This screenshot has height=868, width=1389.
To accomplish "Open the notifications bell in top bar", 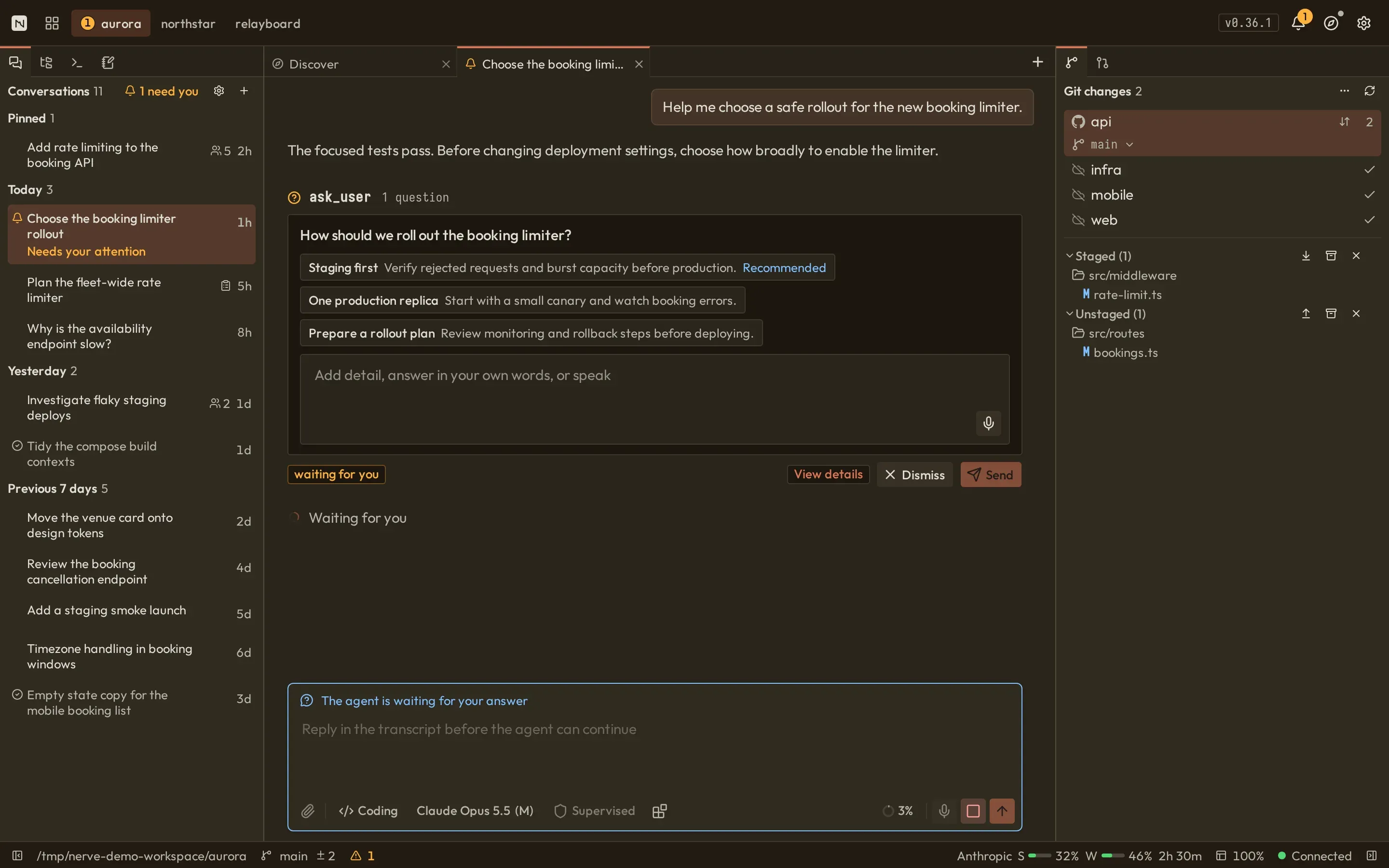I will click(1298, 23).
